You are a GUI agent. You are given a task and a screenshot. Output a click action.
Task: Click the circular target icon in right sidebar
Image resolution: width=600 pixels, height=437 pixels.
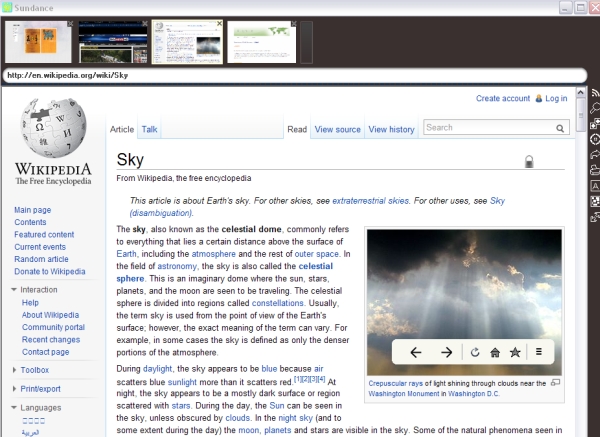(595, 139)
